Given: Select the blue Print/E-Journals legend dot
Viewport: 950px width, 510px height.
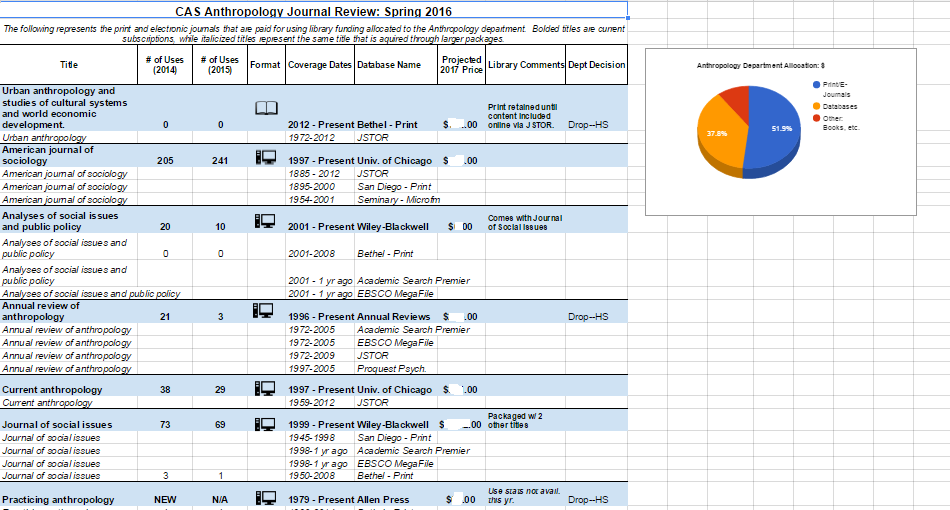Looking at the screenshot, I should 817,85.
